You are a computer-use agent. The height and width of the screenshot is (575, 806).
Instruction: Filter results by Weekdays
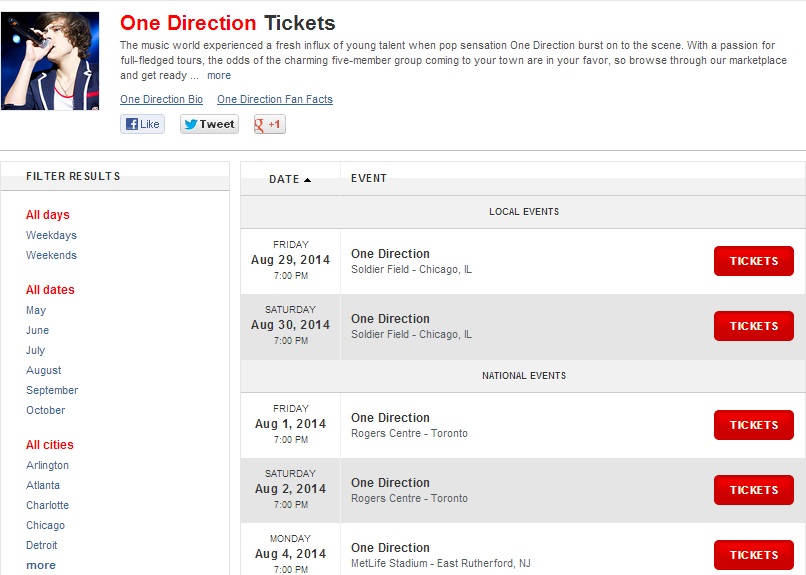[51, 236]
